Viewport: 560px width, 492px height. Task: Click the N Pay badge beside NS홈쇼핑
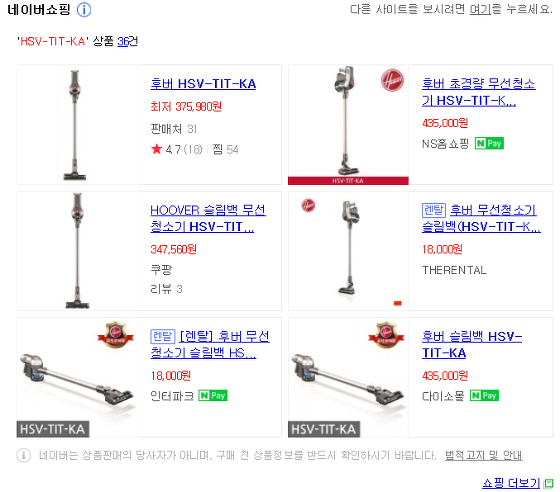coord(489,144)
